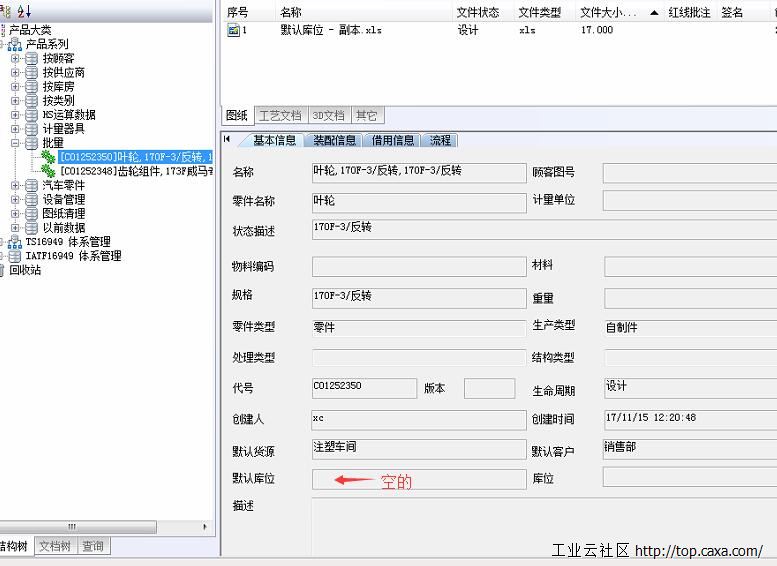Expand the 设备管理 tree node

tap(15, 200)
